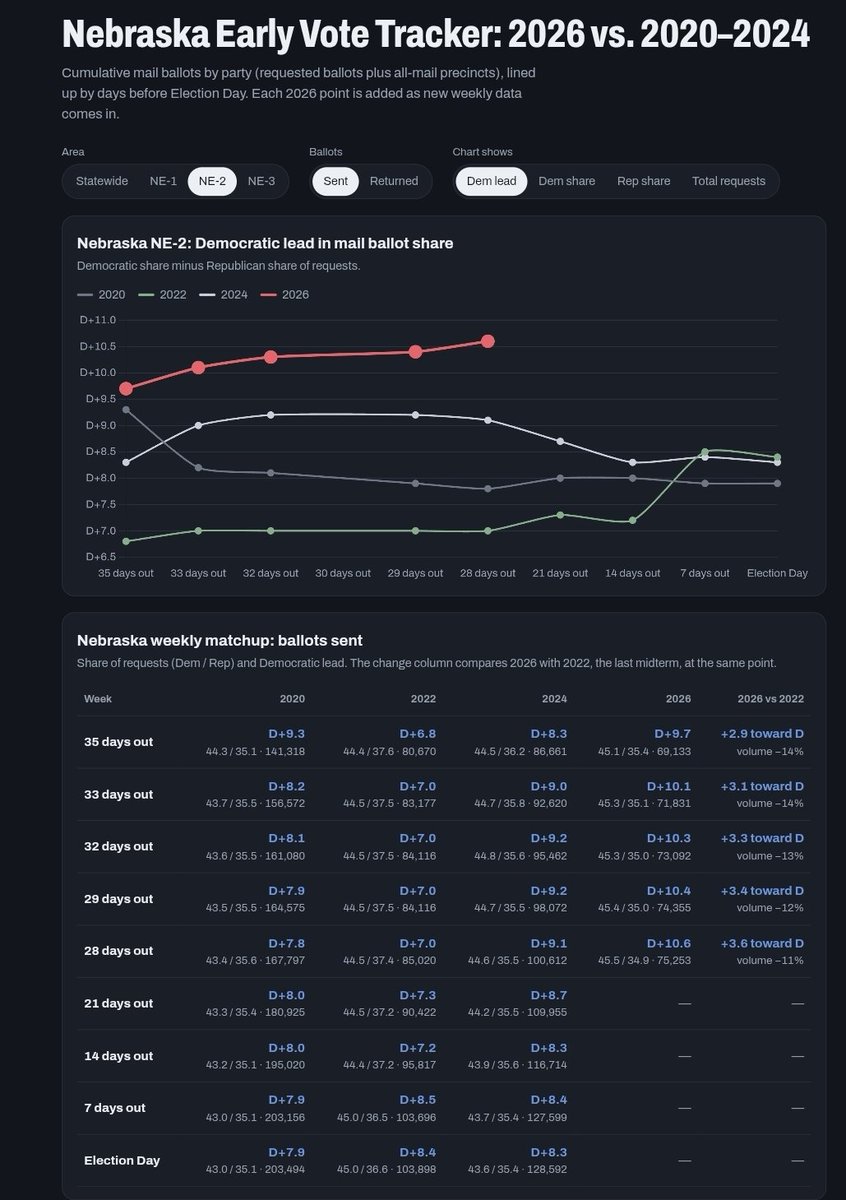Select the '33 days out' table row label
Viewport: 846px width, 1200px height.
118,794
